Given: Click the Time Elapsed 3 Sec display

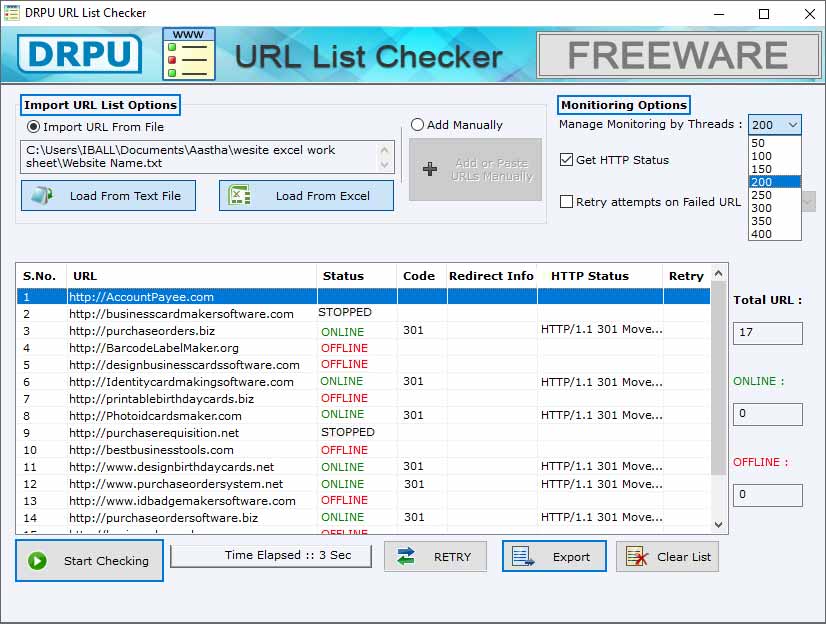Looking at the screenshot, I should (x=271, y=556).
